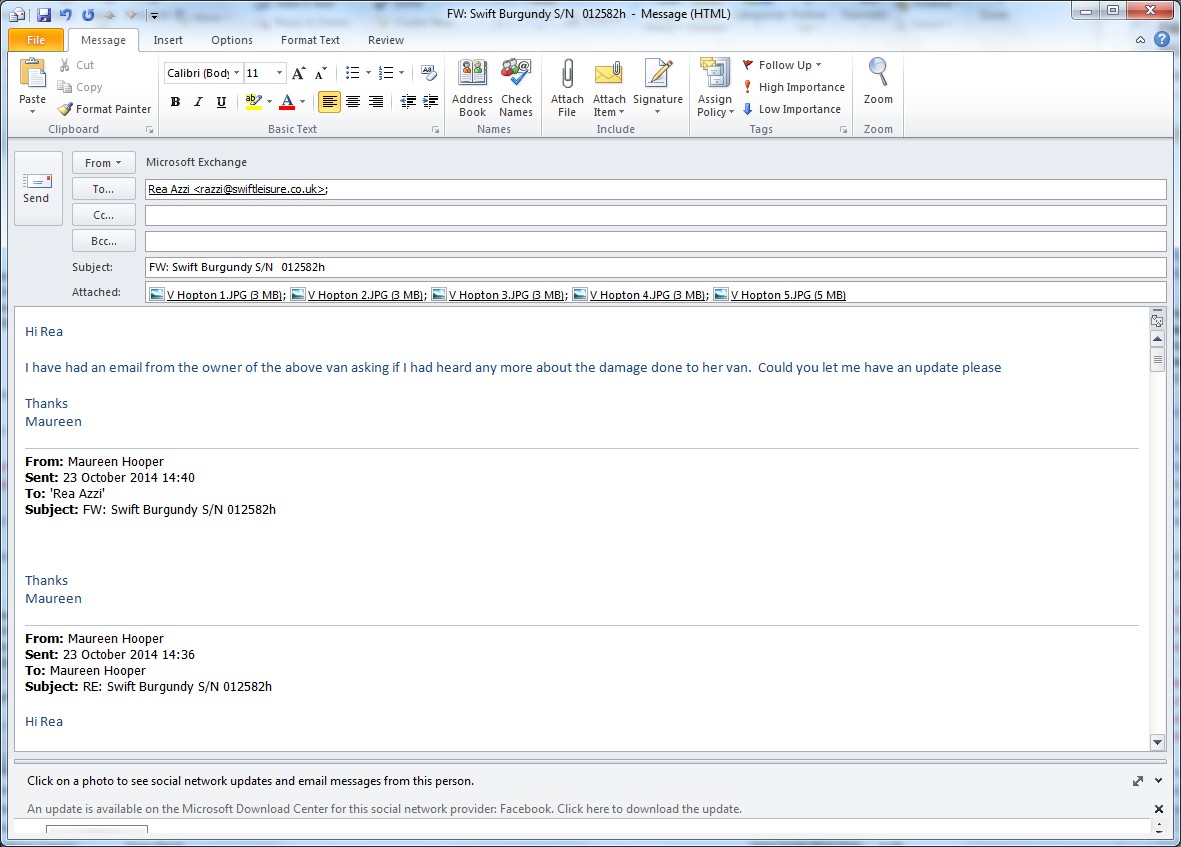Toggle High Importance flag
1181x847 pixels.
point(794,87)
